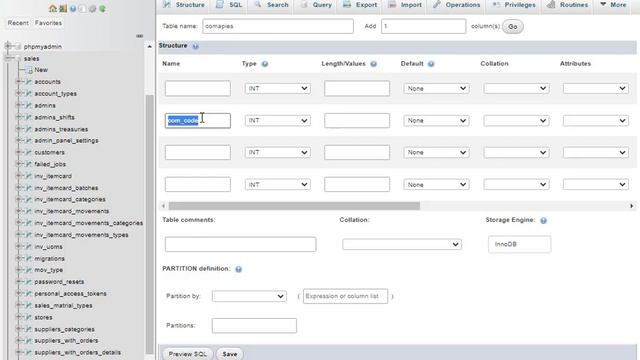The image size is (640, 360).
Task: Open the Import tab
Action: click(x=405, y=5)
